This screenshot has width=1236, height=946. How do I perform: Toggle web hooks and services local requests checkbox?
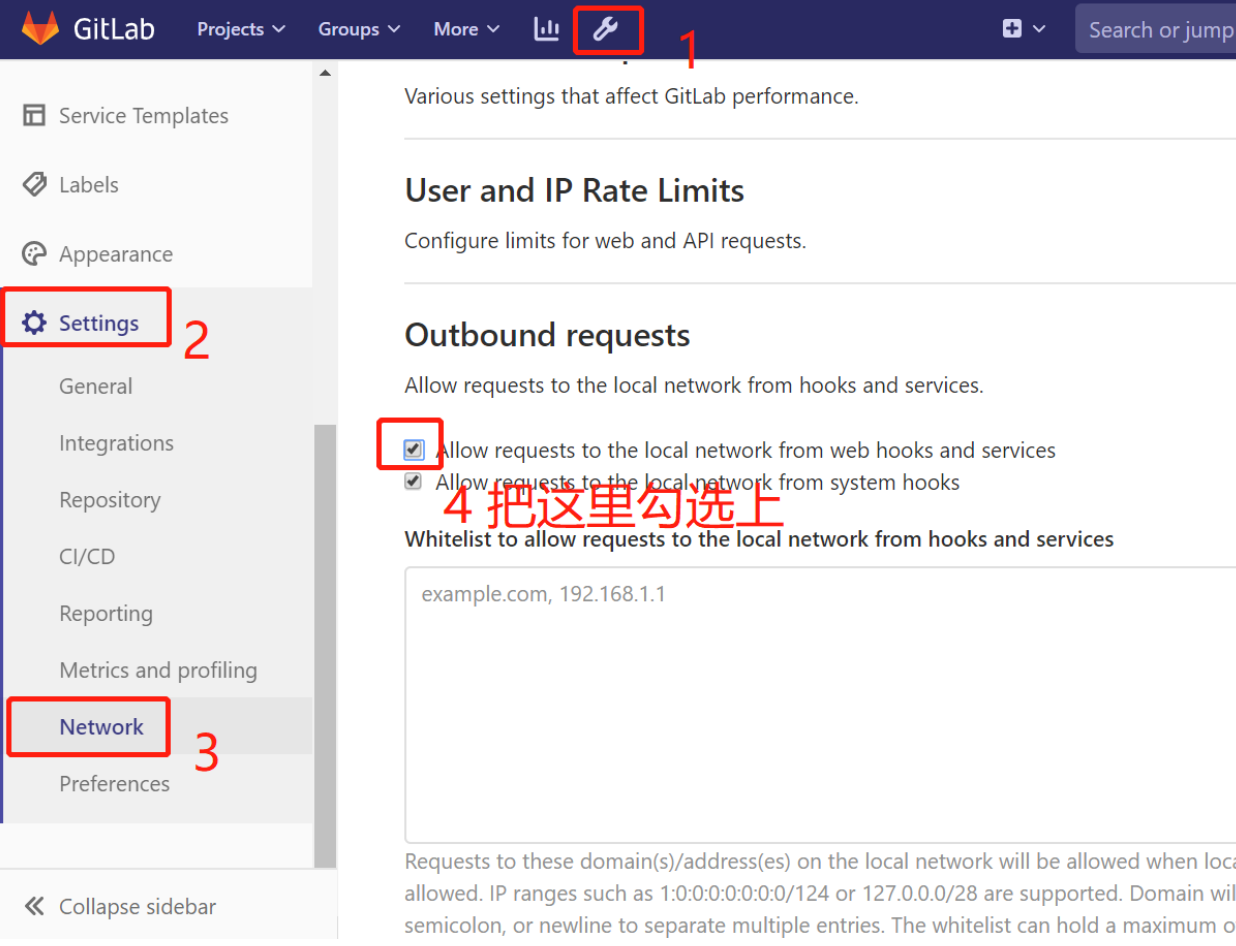pyautogui.click(x=413, y=450)
